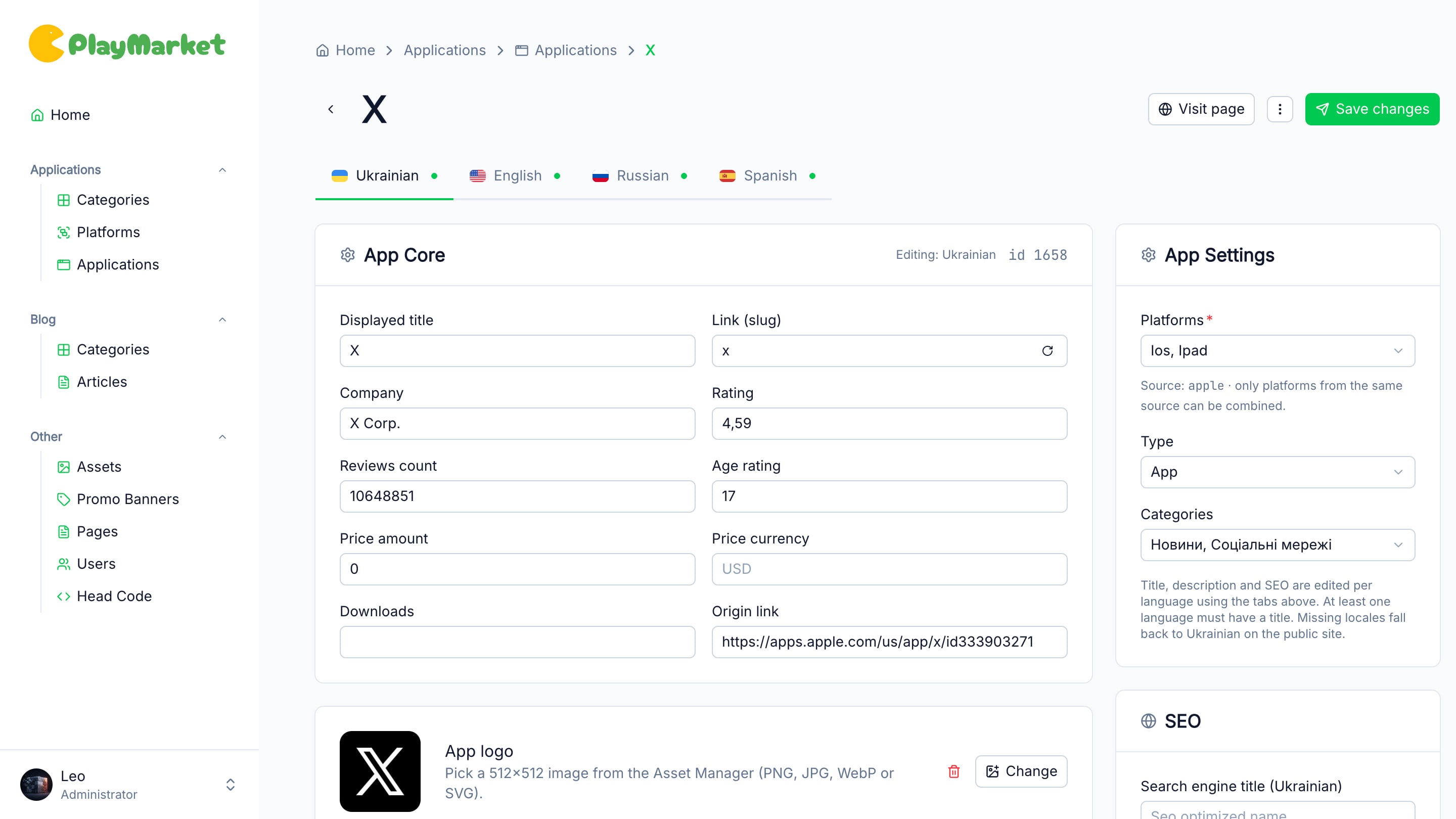This screenshot has height=819, width=1456.
Task: Click the breadcrumb Home icon
Action: [x=322, y=51]
